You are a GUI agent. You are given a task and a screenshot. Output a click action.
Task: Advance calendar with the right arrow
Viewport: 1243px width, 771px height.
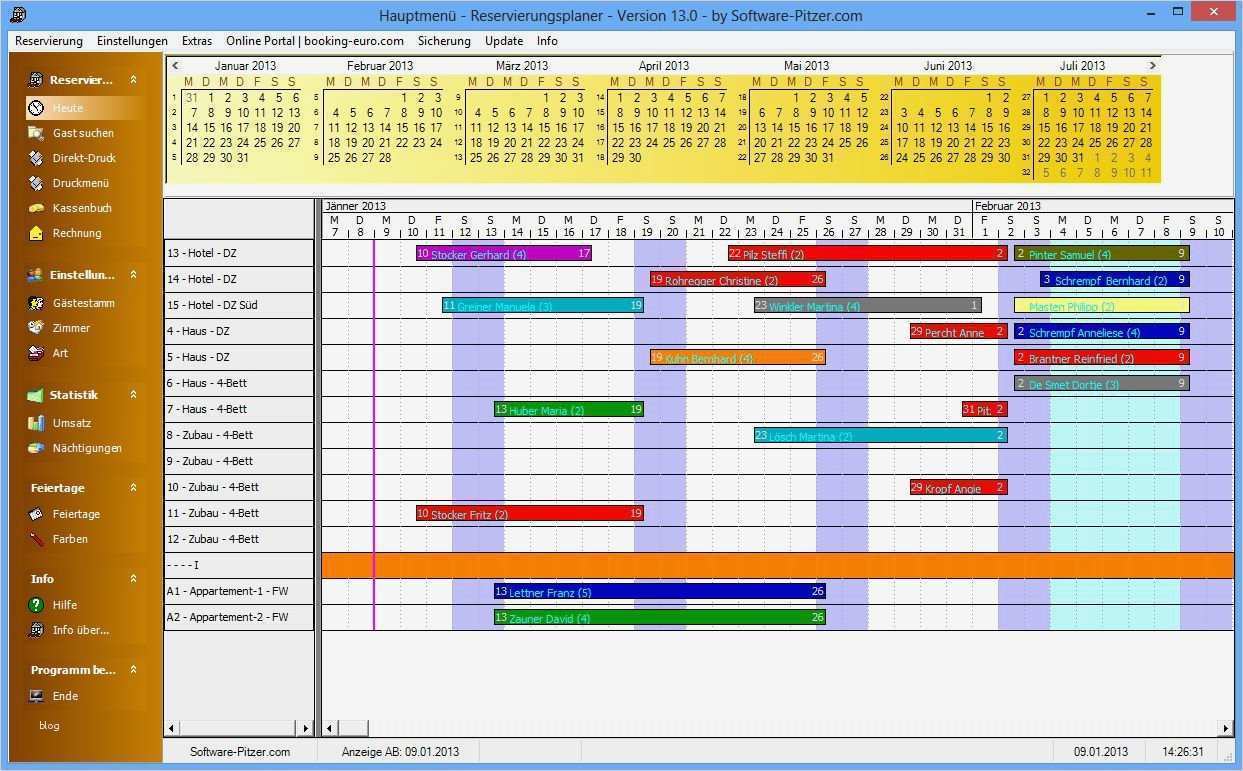[1152, 65]
